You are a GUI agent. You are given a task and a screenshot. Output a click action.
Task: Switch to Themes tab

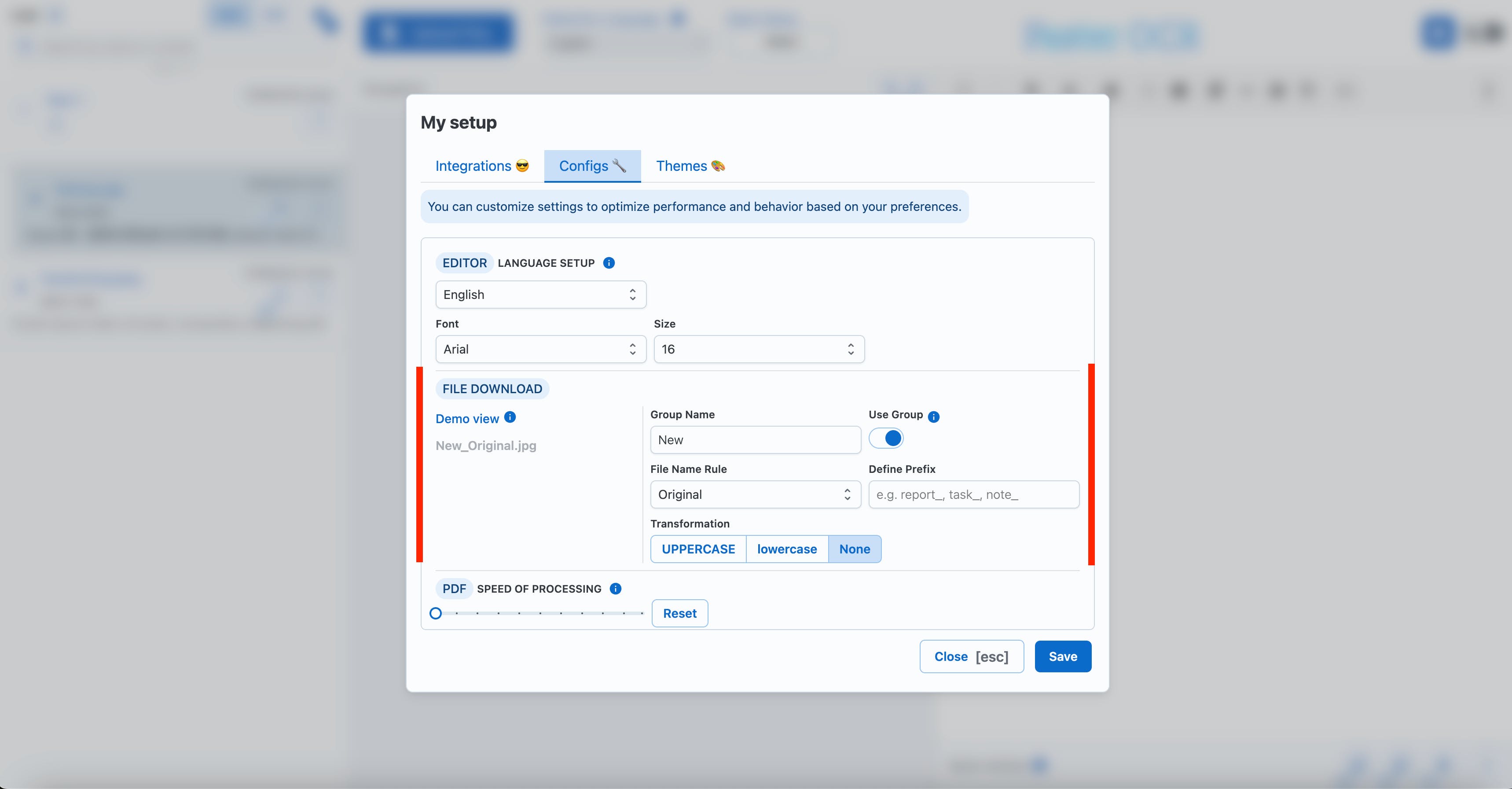(690, 166)
